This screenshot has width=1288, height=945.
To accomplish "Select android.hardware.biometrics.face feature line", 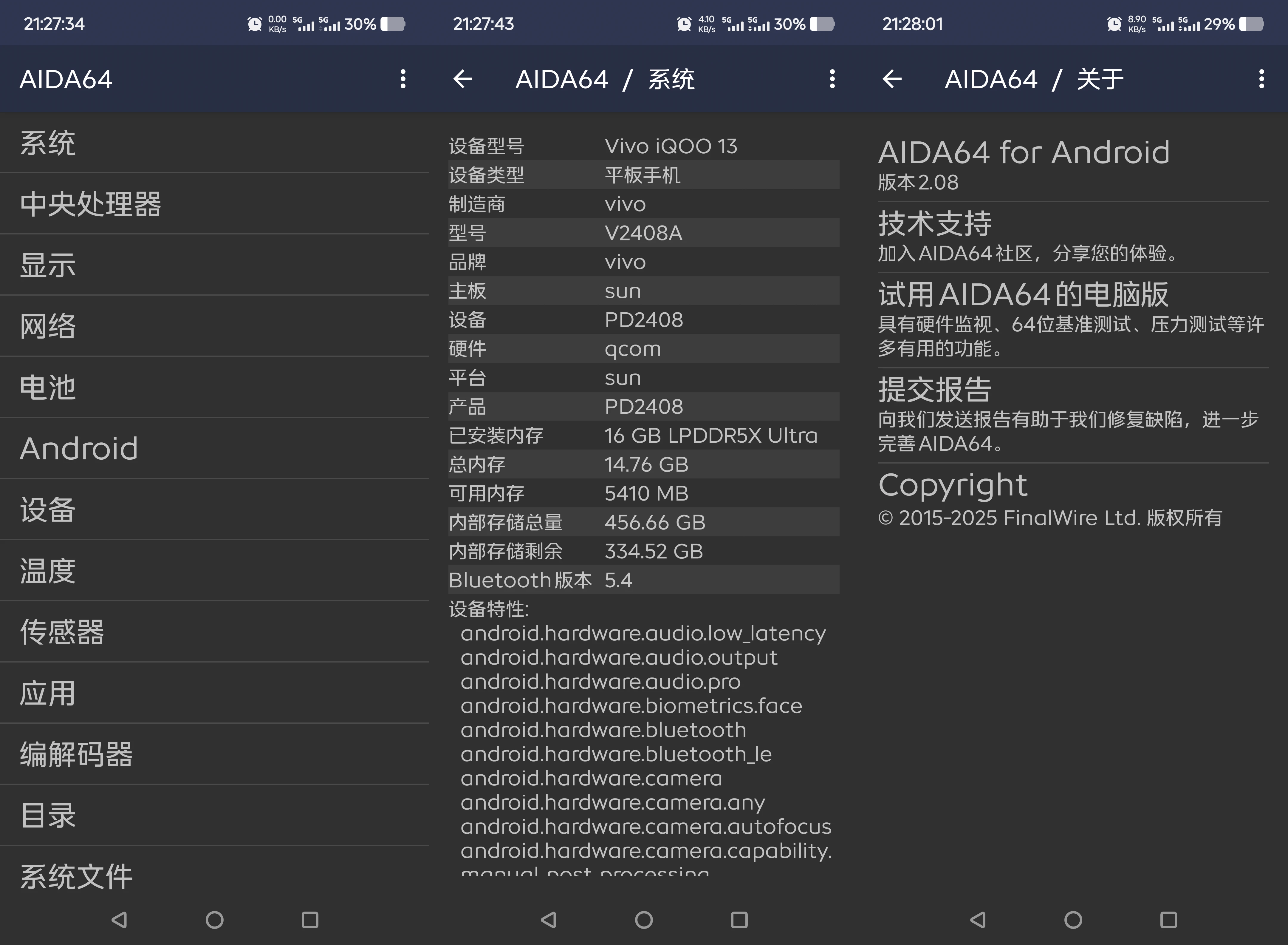I will tap(631, 706).
